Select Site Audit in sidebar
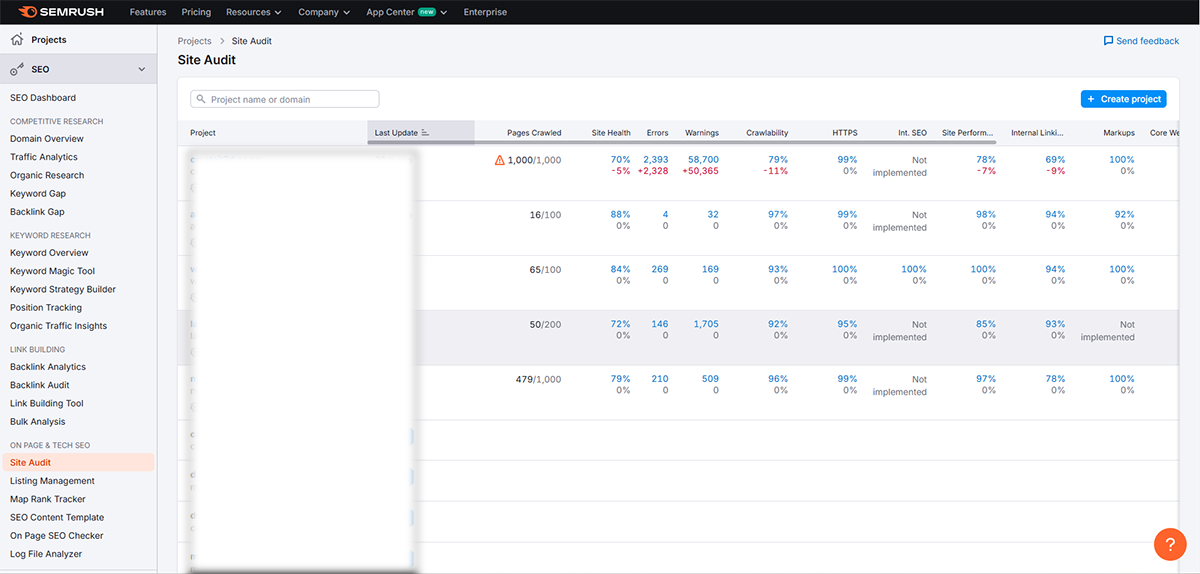This screenshot has width=1200, height=574. pyautogui.click(x=78, y=463)
